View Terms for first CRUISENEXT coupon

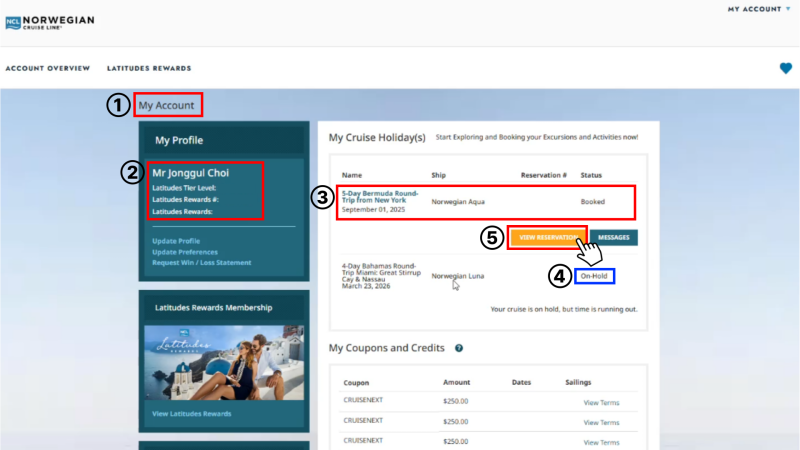[601, 403]
